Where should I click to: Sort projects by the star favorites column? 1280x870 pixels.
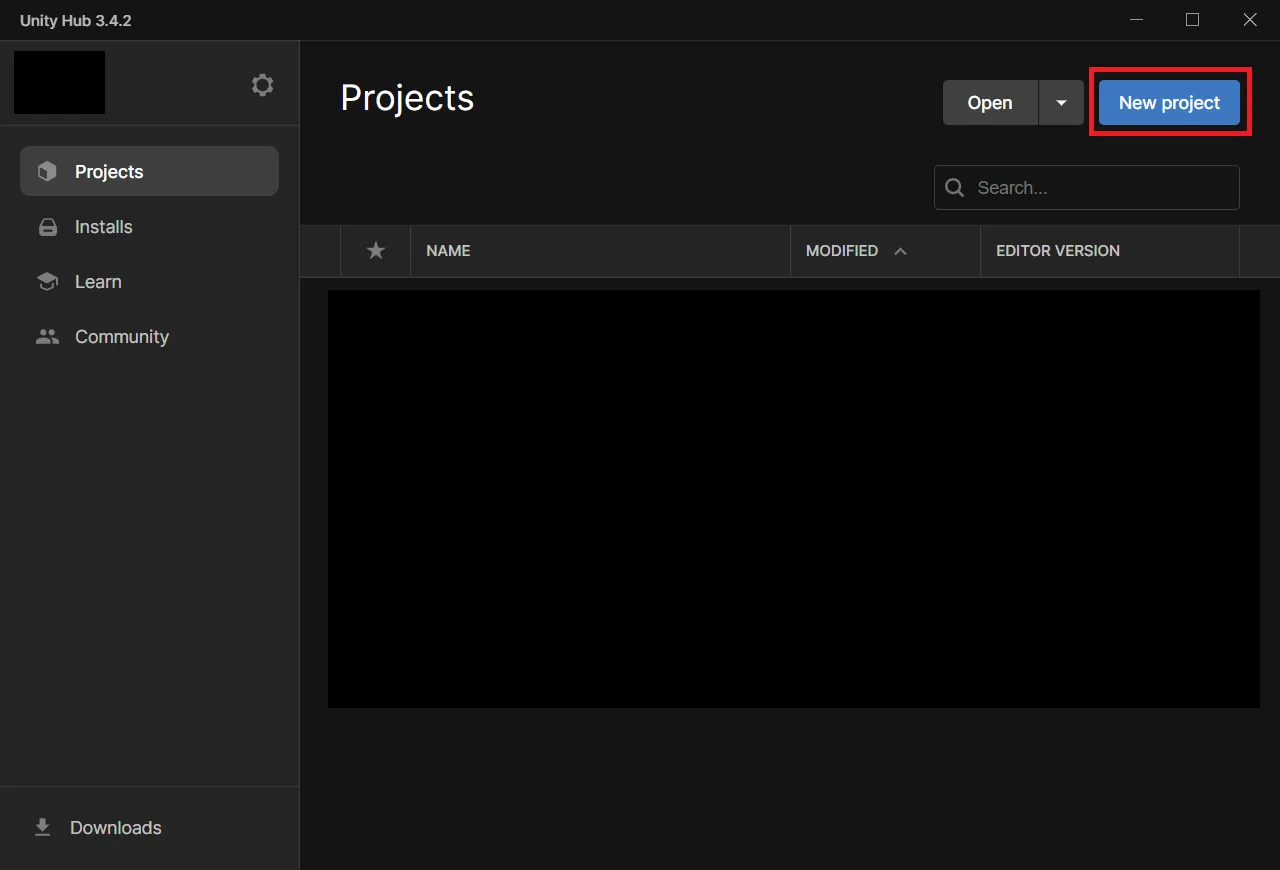(x=375, y=251)
